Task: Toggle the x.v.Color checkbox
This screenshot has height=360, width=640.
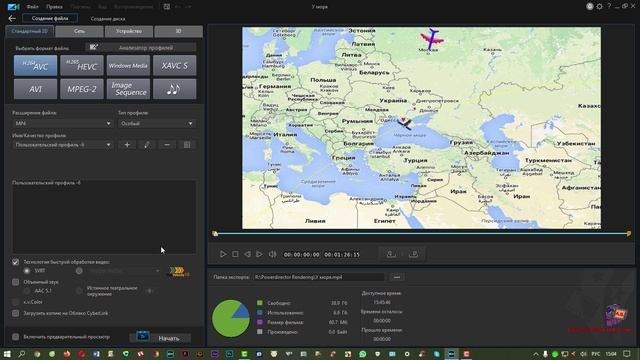Action: click(16, 302)
